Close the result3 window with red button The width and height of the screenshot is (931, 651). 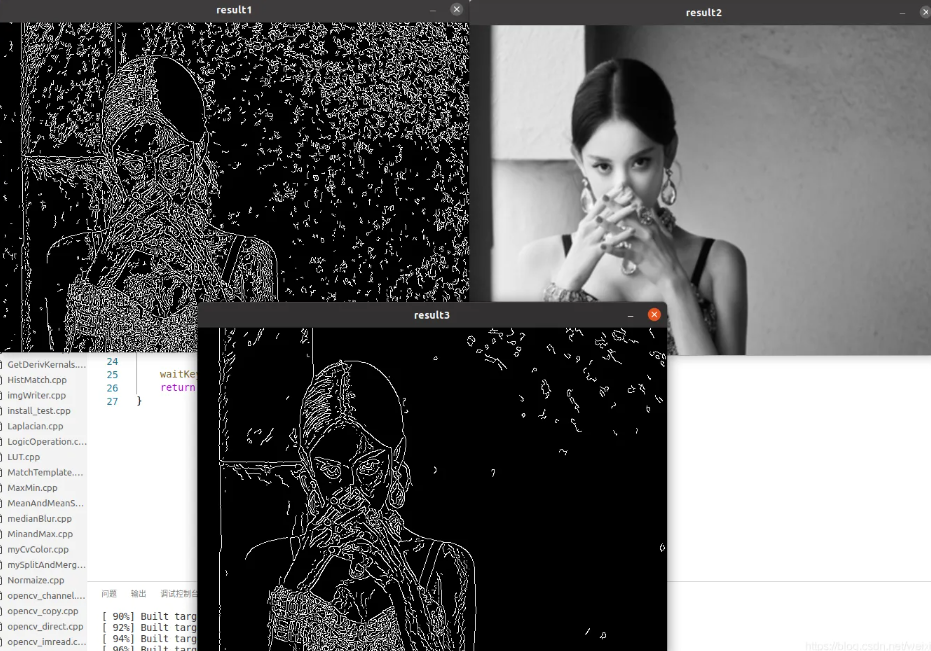coord(654,315)
